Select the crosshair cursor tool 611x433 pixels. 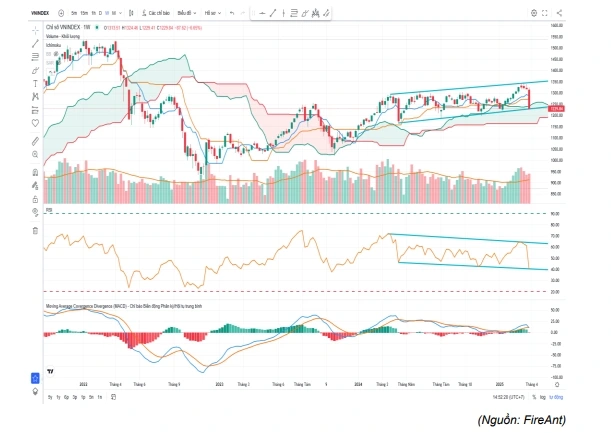[36, 33]
